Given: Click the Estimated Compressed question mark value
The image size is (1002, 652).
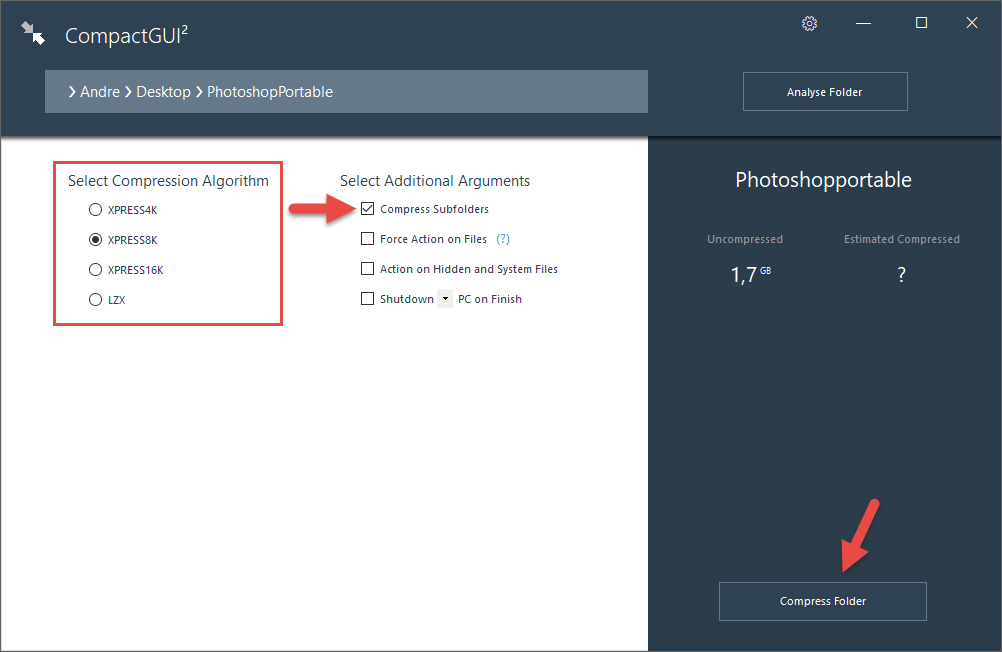Looking at the screenshot, I should point(902,276).
